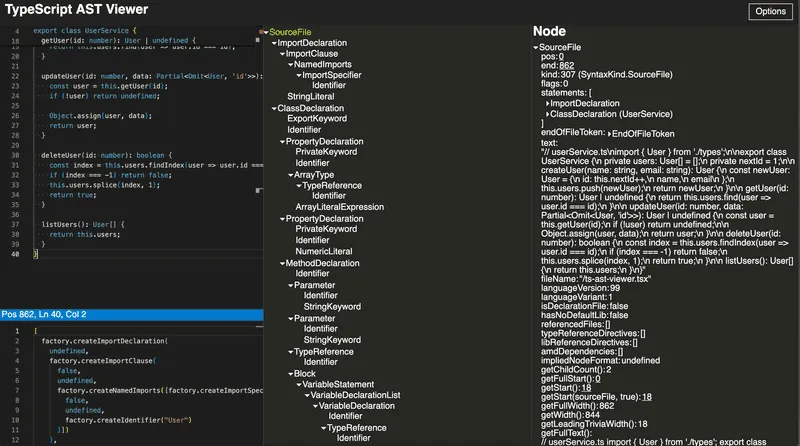Viewport: 800px width, 446px height.
Task: Select the NamedImports tree label
Action: click(x=322, y=64)
